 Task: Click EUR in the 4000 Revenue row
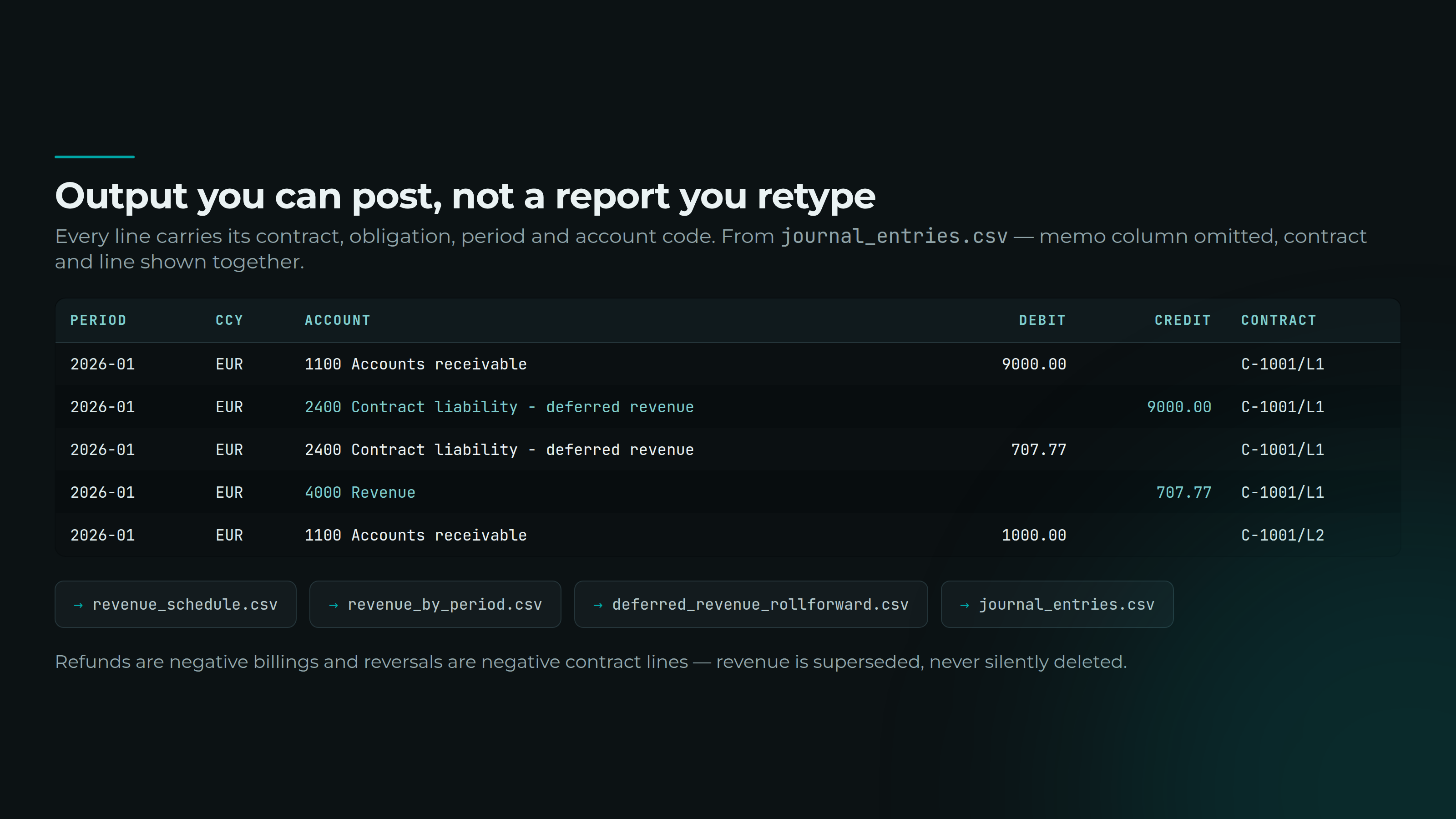[x=229, y=492]
